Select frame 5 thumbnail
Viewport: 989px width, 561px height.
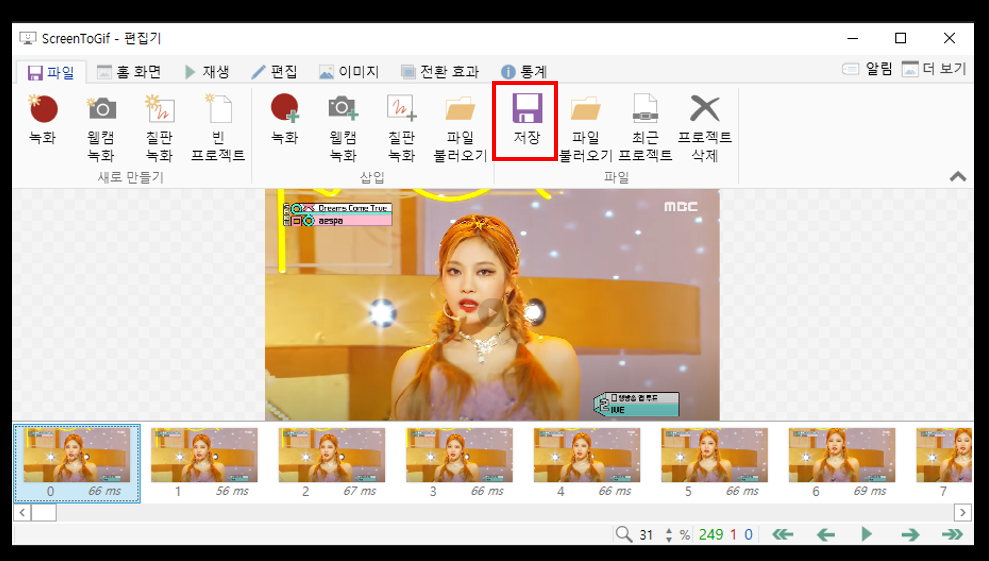(x=714, y=463)
